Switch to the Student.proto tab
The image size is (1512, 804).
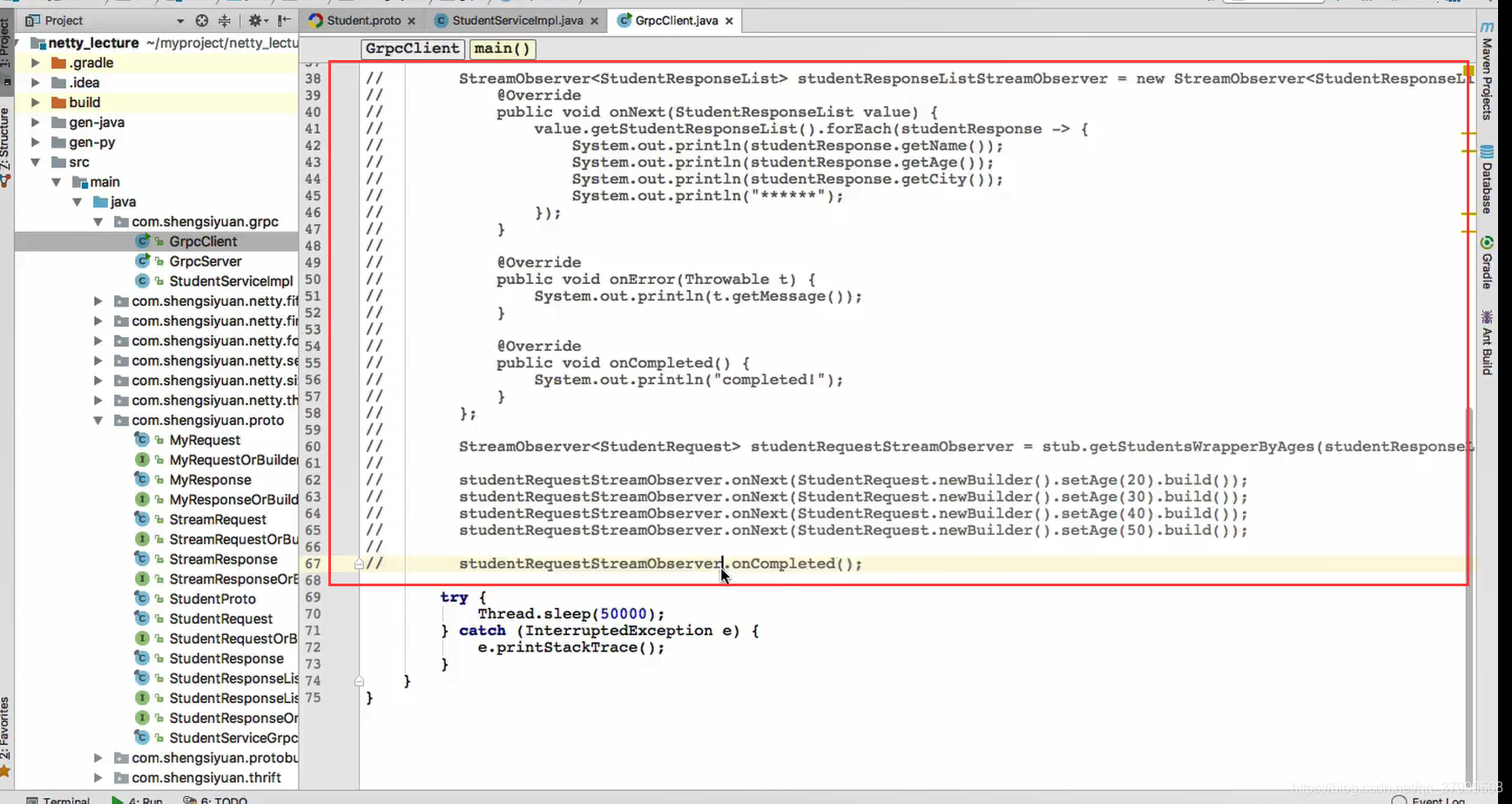(x=363, y=20)
